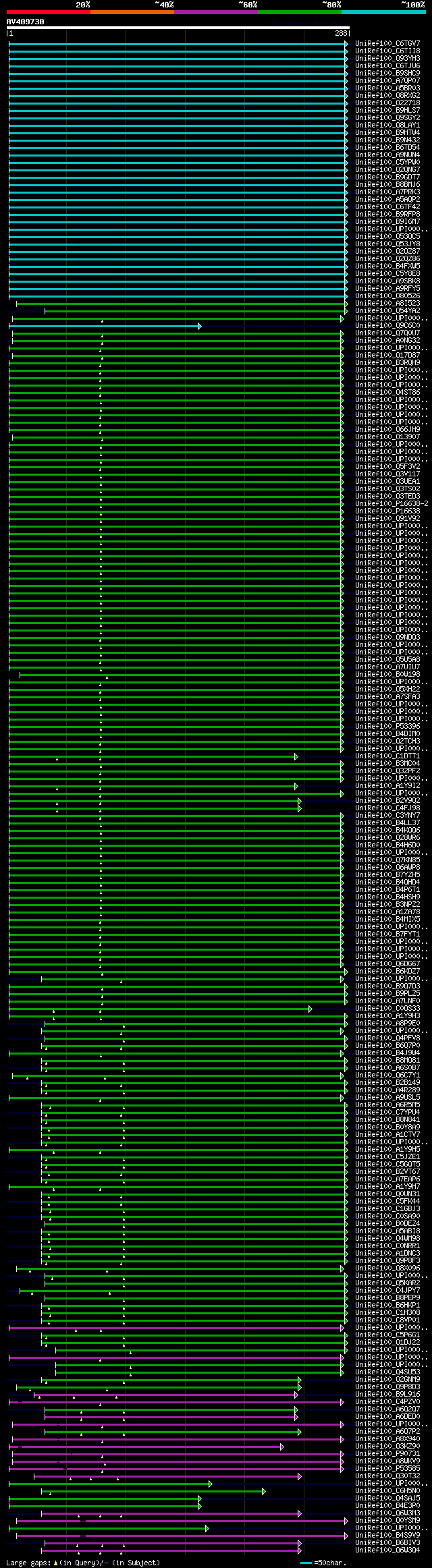Open the UniRef100_B7FYT1 hit

pyautogui.click(x=387, y=934)
